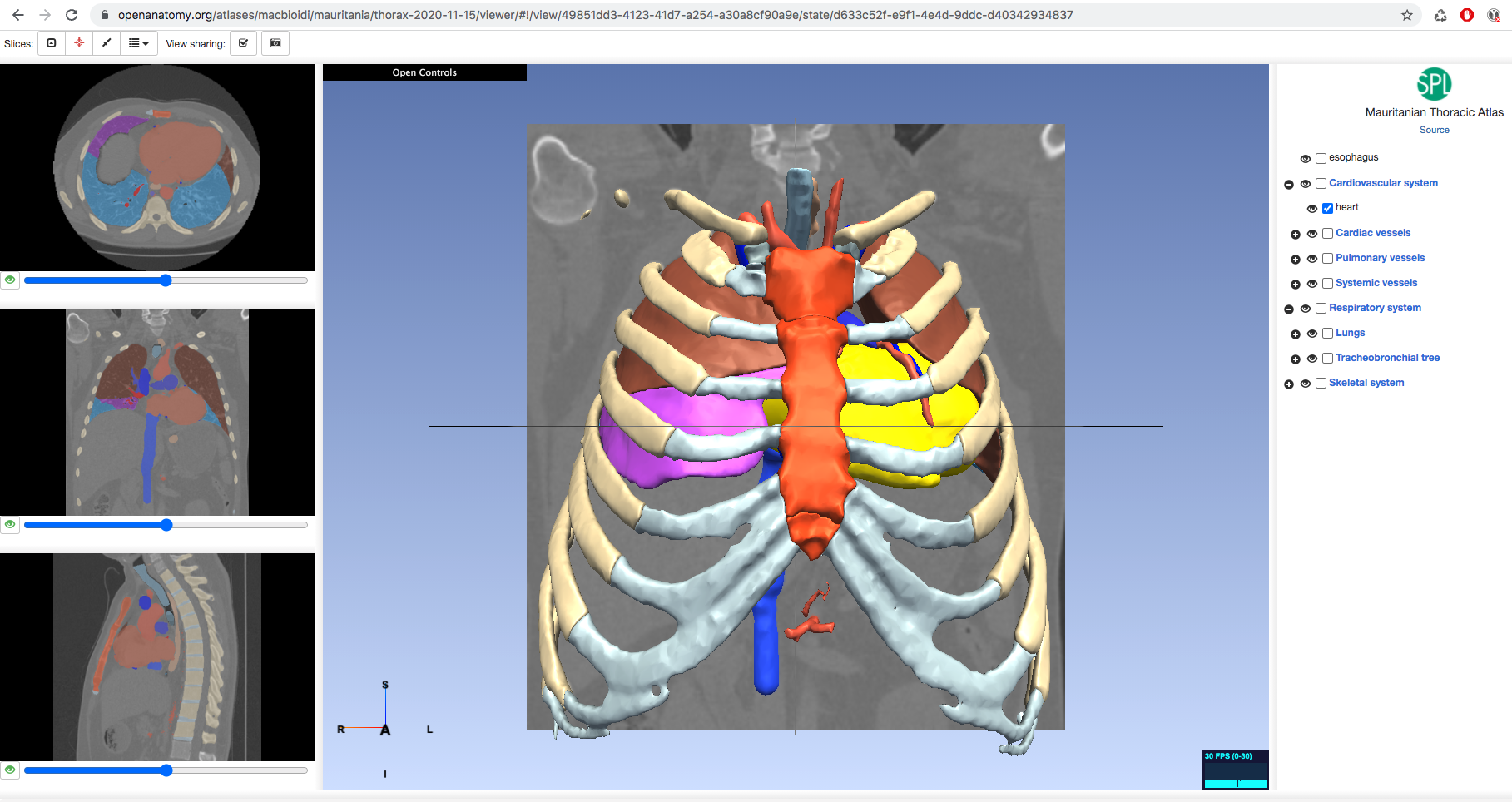This screenshot has width=1512, height=802.
Task: Collapse the Respiratory system tree node
Action: pos(1289,309)
